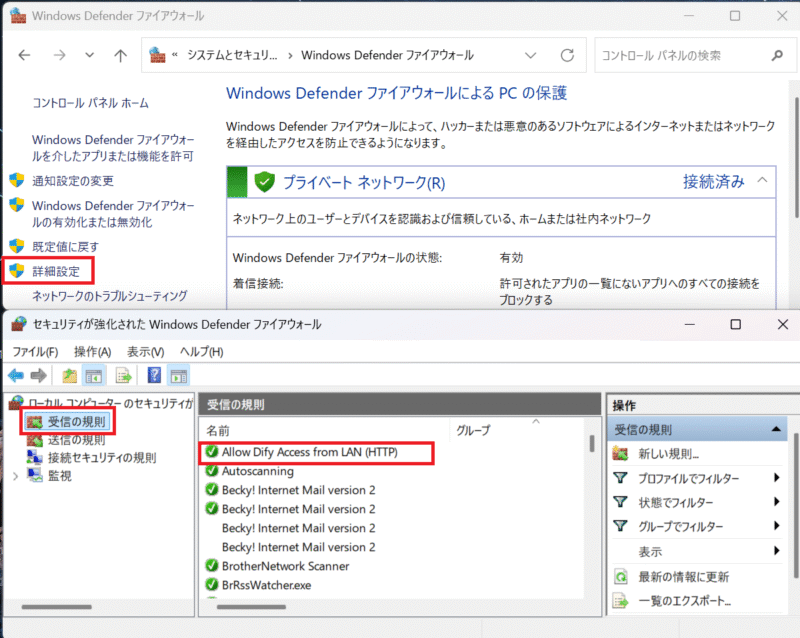Select 送信の規則 in the tree
800x638 pixels.
(x=77, y=439)
